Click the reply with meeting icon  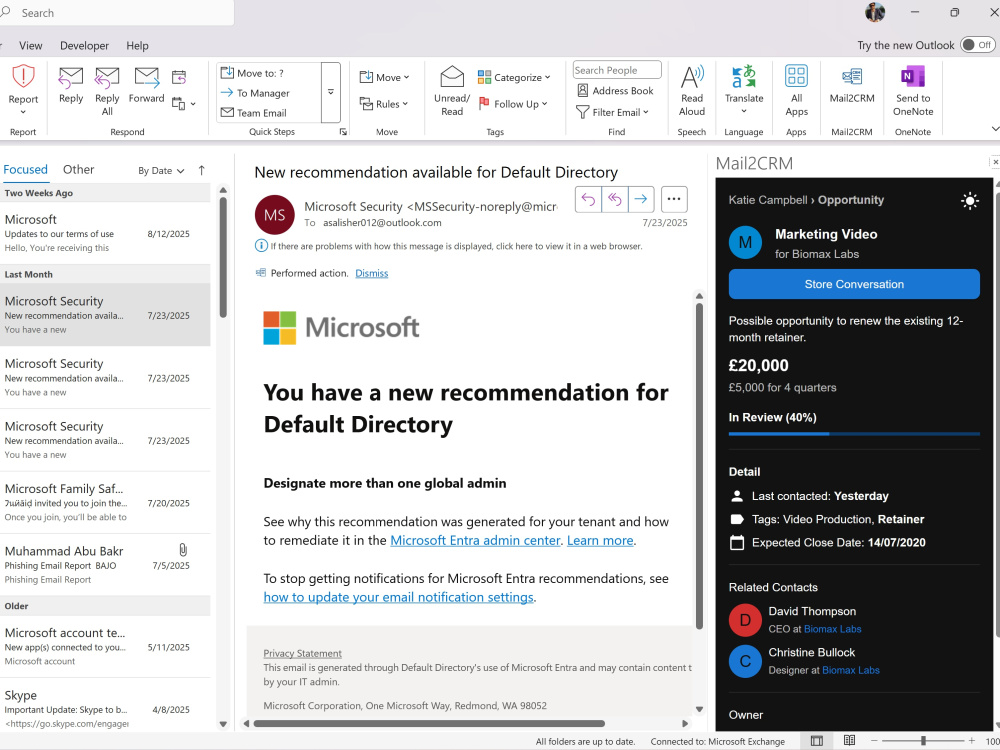(179, 78)
